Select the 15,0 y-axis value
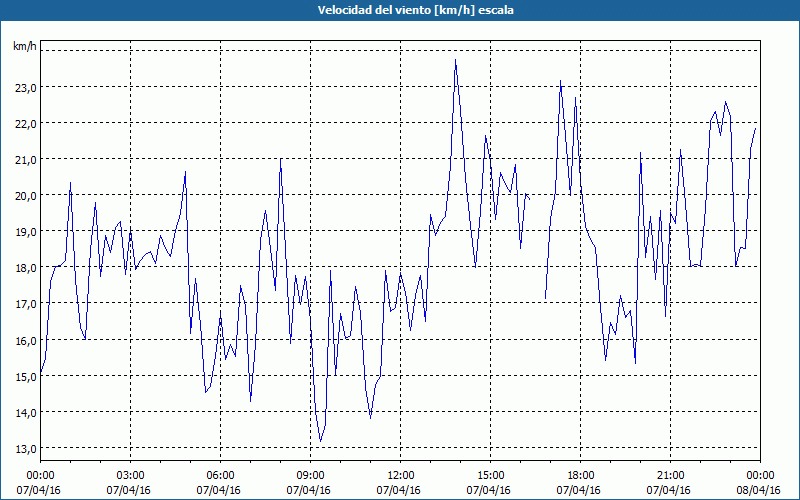The width and height of the screenshot is (800, 500). click(x=26, y=377)
